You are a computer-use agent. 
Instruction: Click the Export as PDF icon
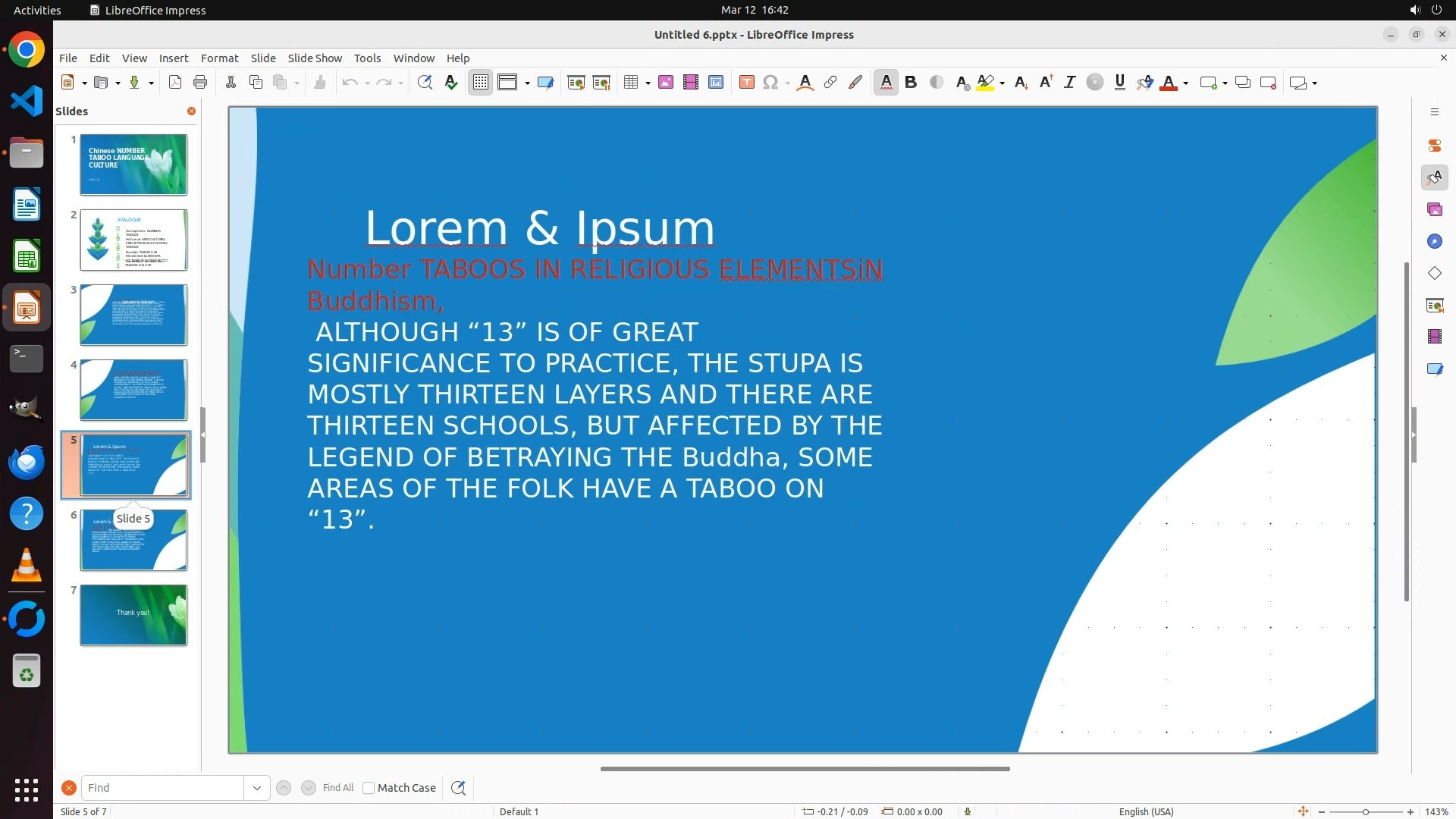pyautogui.click(x=175, y=83)
